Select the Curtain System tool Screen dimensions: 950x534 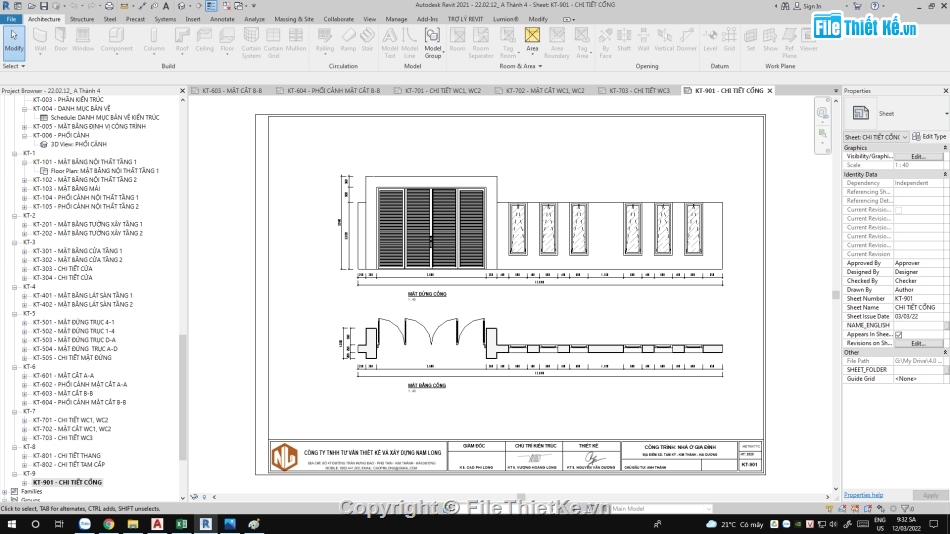(x=251, y=42)
